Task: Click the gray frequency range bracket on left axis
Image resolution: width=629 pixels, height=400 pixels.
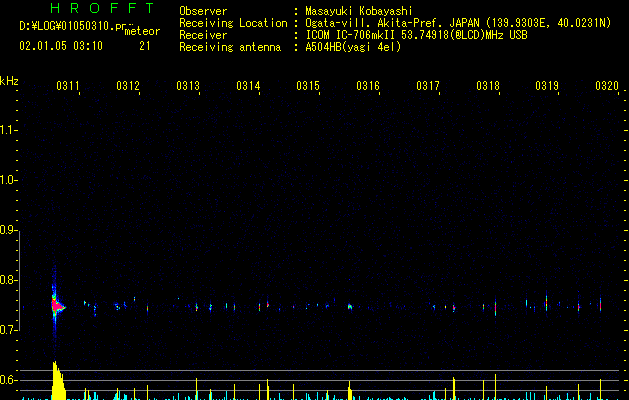Action: click(20, 281)
